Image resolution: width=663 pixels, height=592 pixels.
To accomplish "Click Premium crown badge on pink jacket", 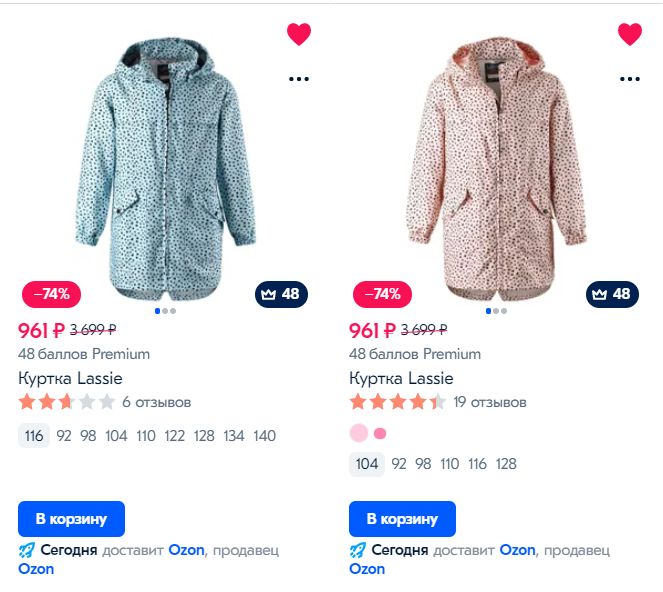I will 612,294.
